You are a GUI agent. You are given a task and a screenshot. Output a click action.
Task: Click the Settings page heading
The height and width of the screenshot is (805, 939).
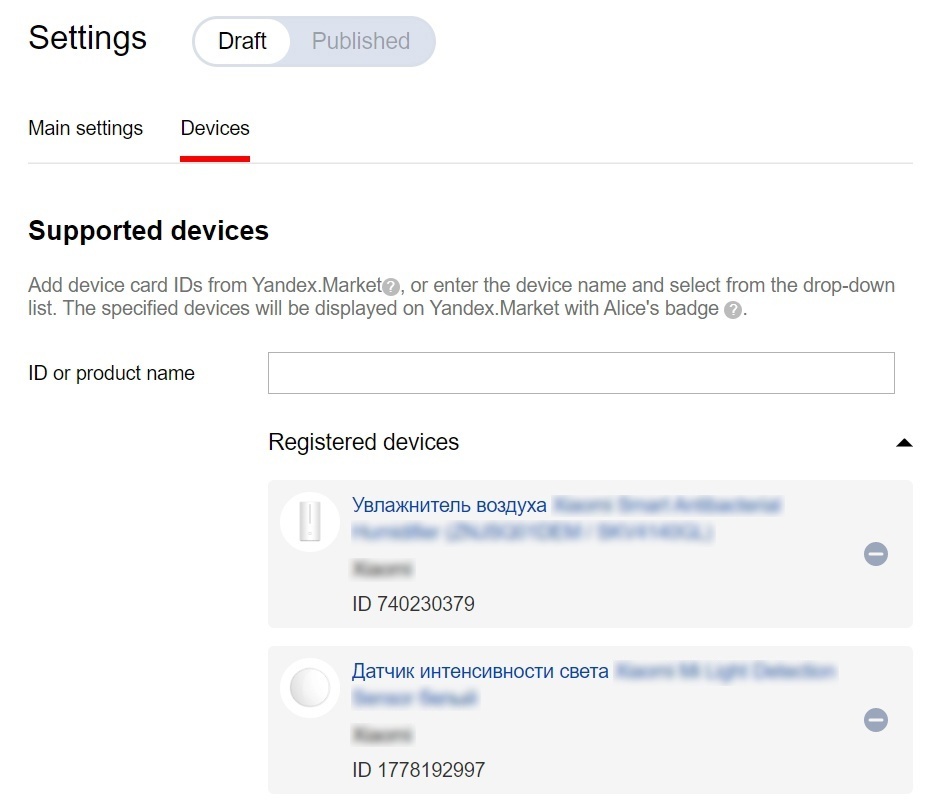87,38
